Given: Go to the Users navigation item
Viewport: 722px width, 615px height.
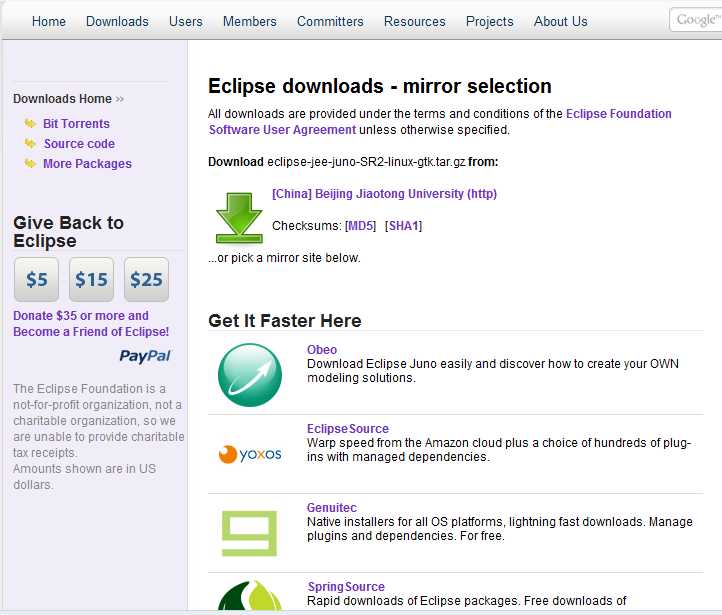Looking at the screenshot, I should [x=186, y=22].
